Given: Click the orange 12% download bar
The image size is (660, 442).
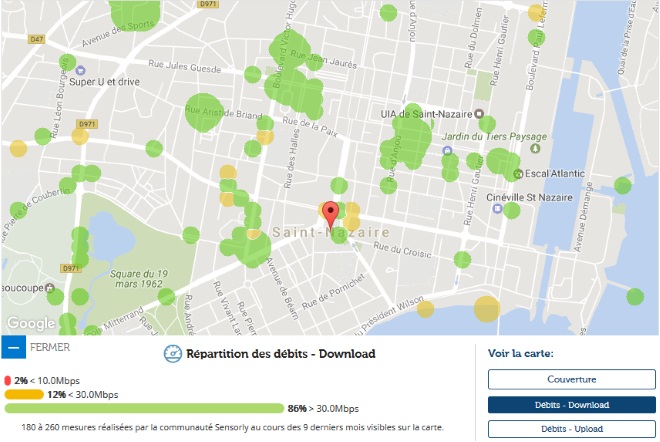Looking at the screenshot, I should coord(24,394).
